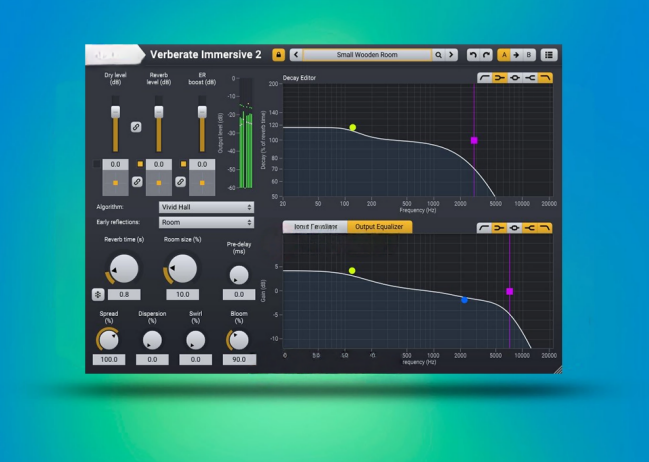Click the Room size 10.0 field

tap(183, 294)
